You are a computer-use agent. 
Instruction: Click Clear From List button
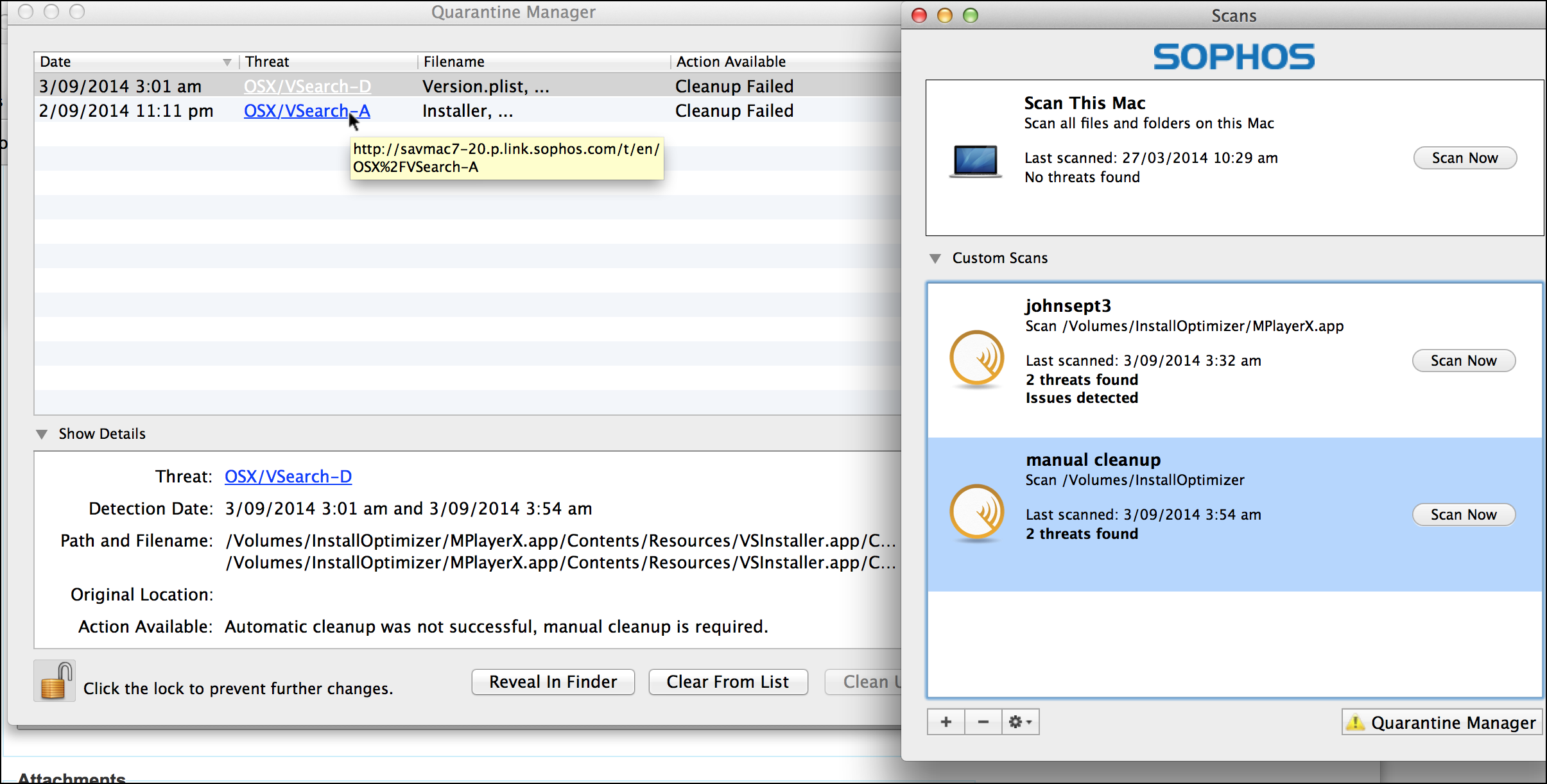click(728, 682)
